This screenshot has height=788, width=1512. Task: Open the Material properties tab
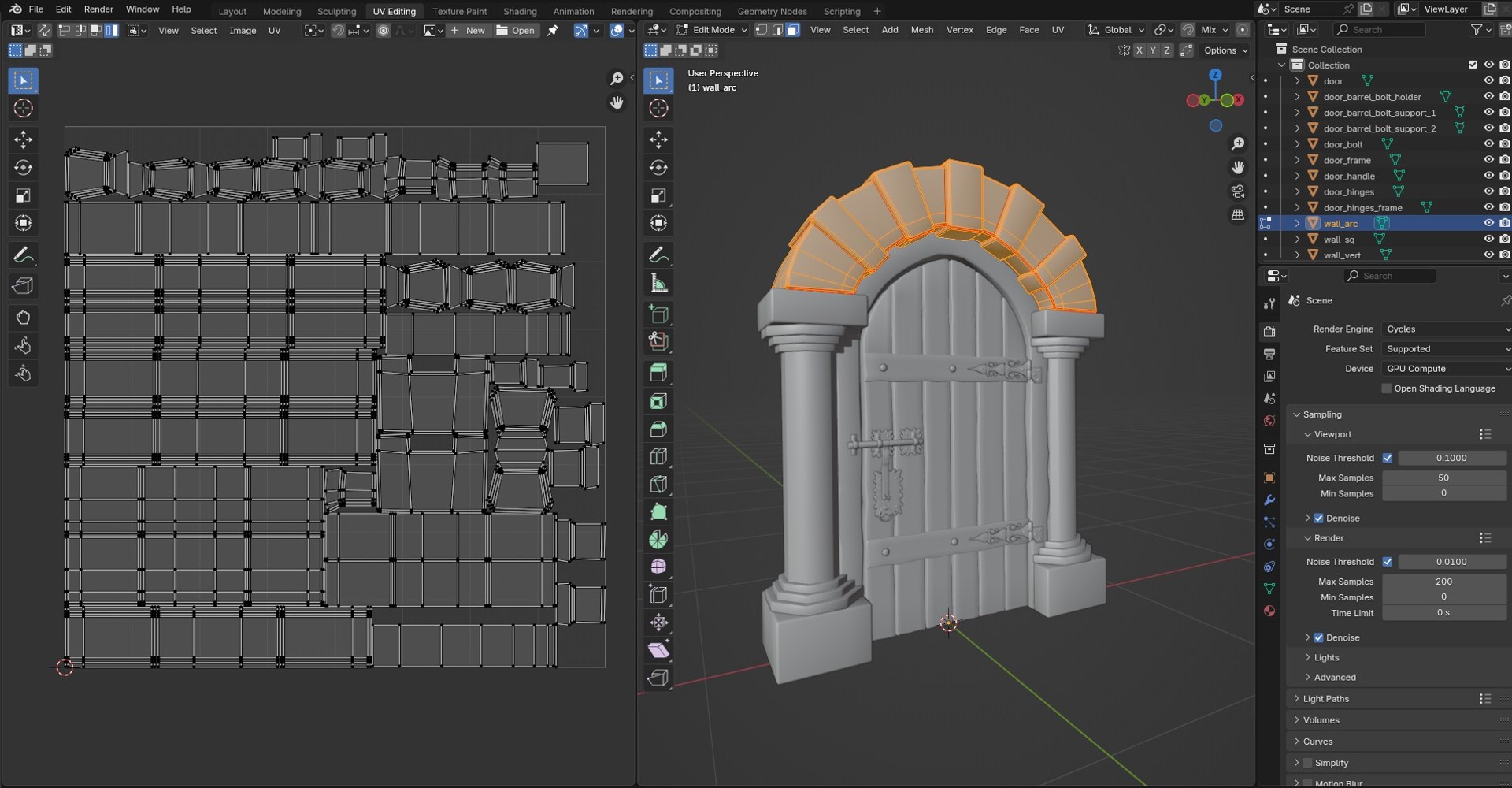(1269, 611)
